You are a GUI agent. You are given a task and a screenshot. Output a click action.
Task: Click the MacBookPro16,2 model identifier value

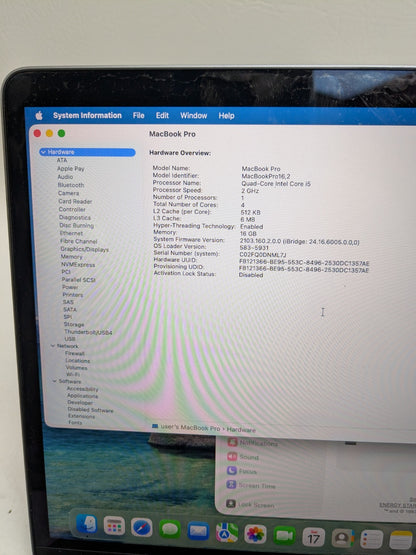pos(266,176)
